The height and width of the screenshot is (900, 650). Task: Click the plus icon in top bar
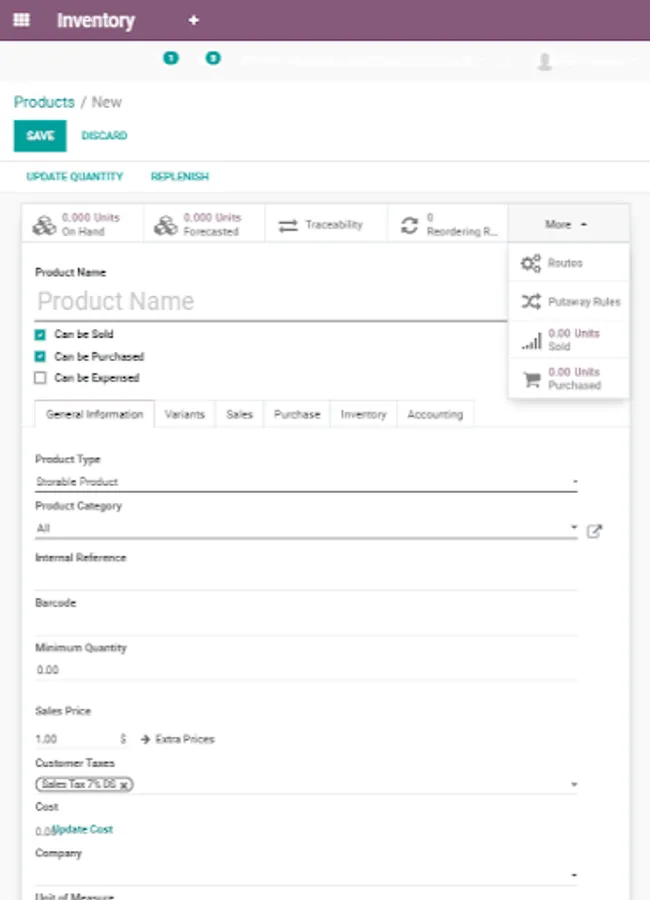[194, 20]
